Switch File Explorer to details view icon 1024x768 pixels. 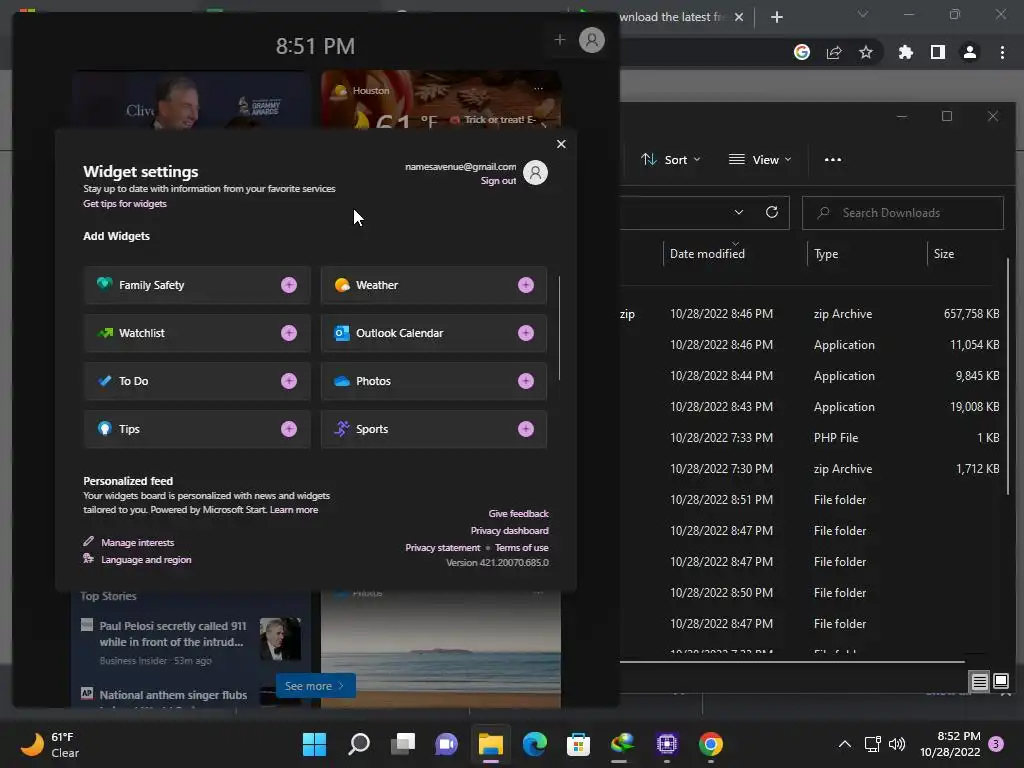point(980,682)
